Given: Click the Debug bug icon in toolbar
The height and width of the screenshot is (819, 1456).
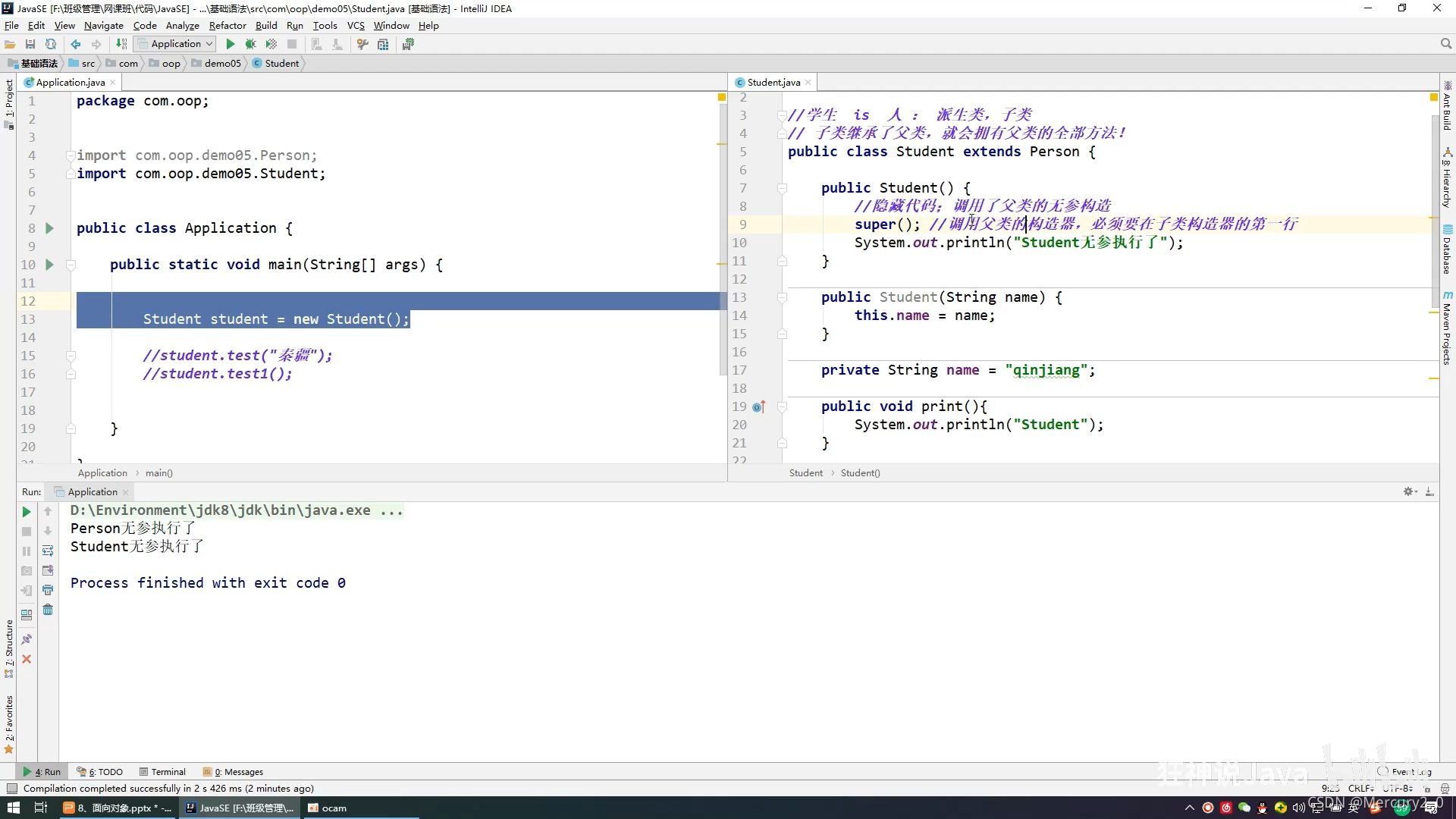Looking at the screenshot, I should point(250,44).
